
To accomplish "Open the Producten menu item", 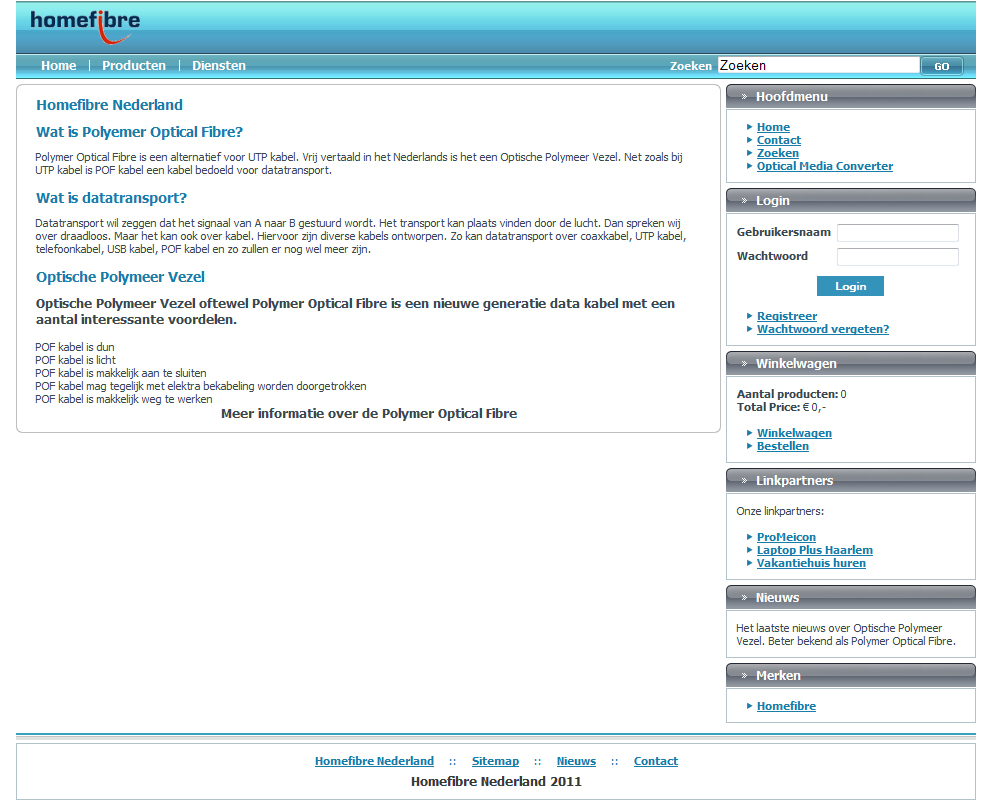I will click(134, 66).
